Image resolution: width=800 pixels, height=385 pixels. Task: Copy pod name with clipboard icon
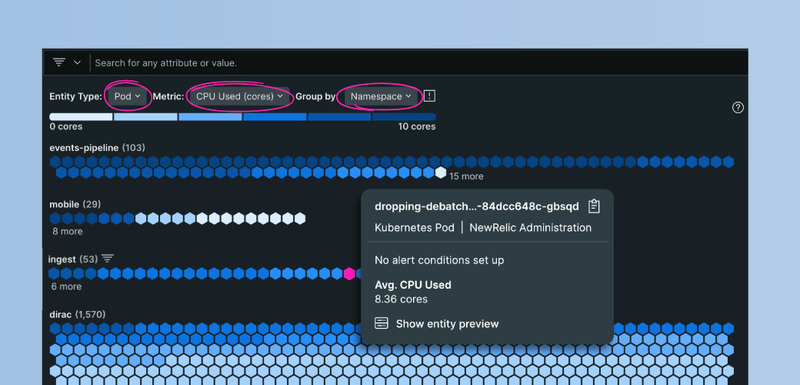click(594, 206)
